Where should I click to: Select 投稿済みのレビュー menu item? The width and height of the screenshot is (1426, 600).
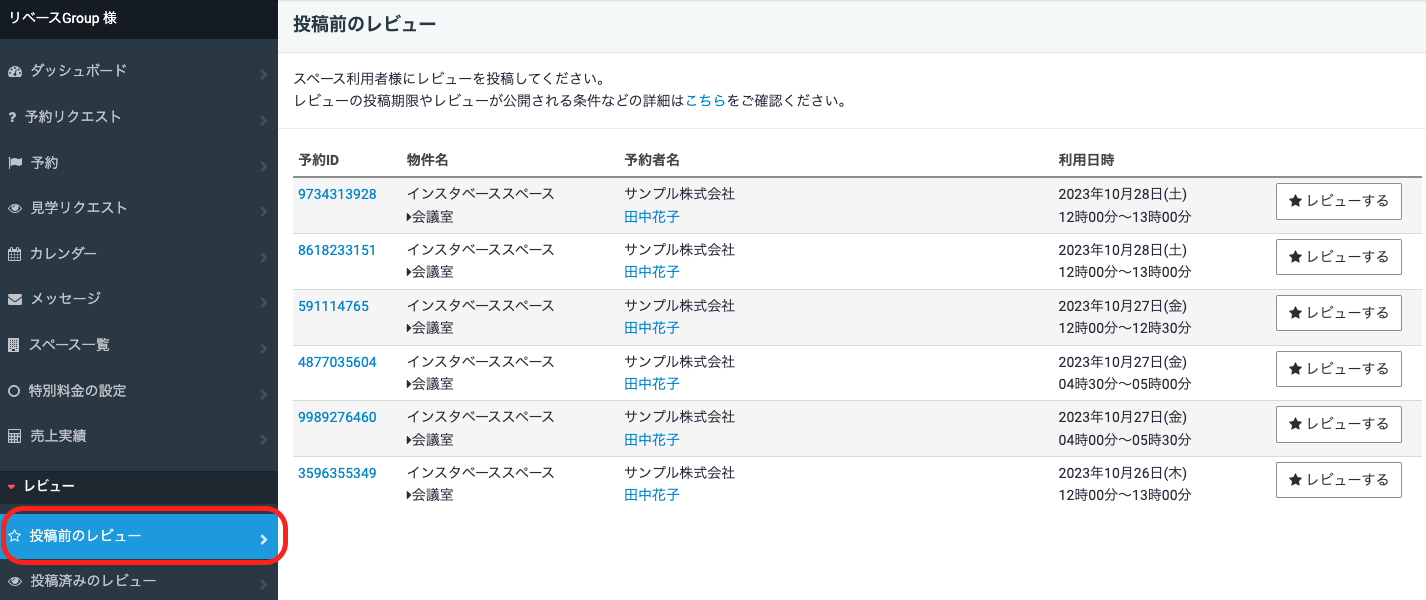139,581
